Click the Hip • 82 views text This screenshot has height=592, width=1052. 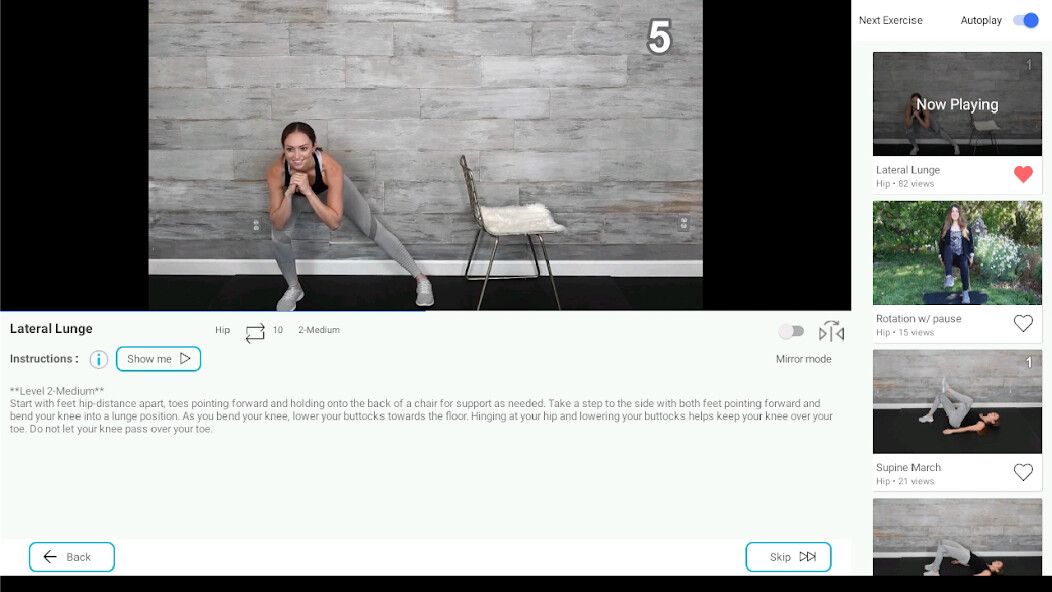[x=904, y=184]
